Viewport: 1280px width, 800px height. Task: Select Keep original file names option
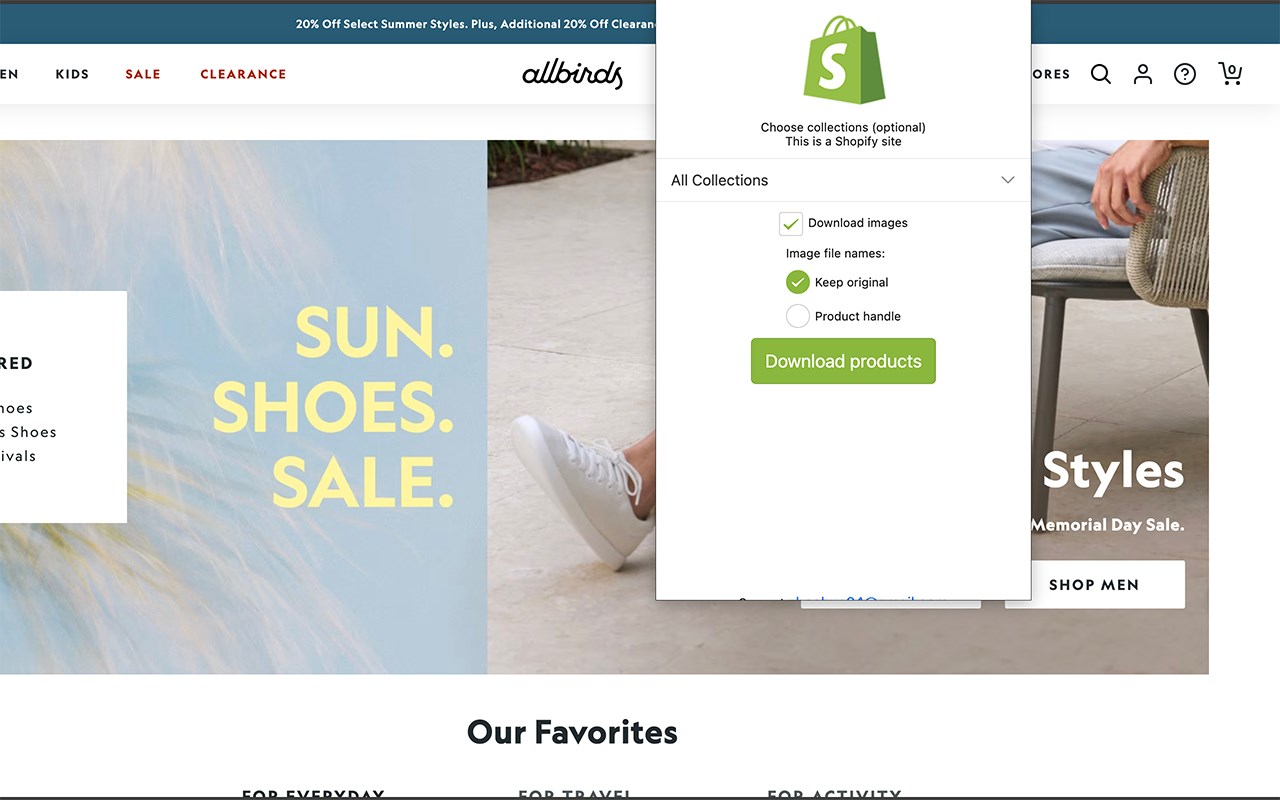(x=797, y=282)
